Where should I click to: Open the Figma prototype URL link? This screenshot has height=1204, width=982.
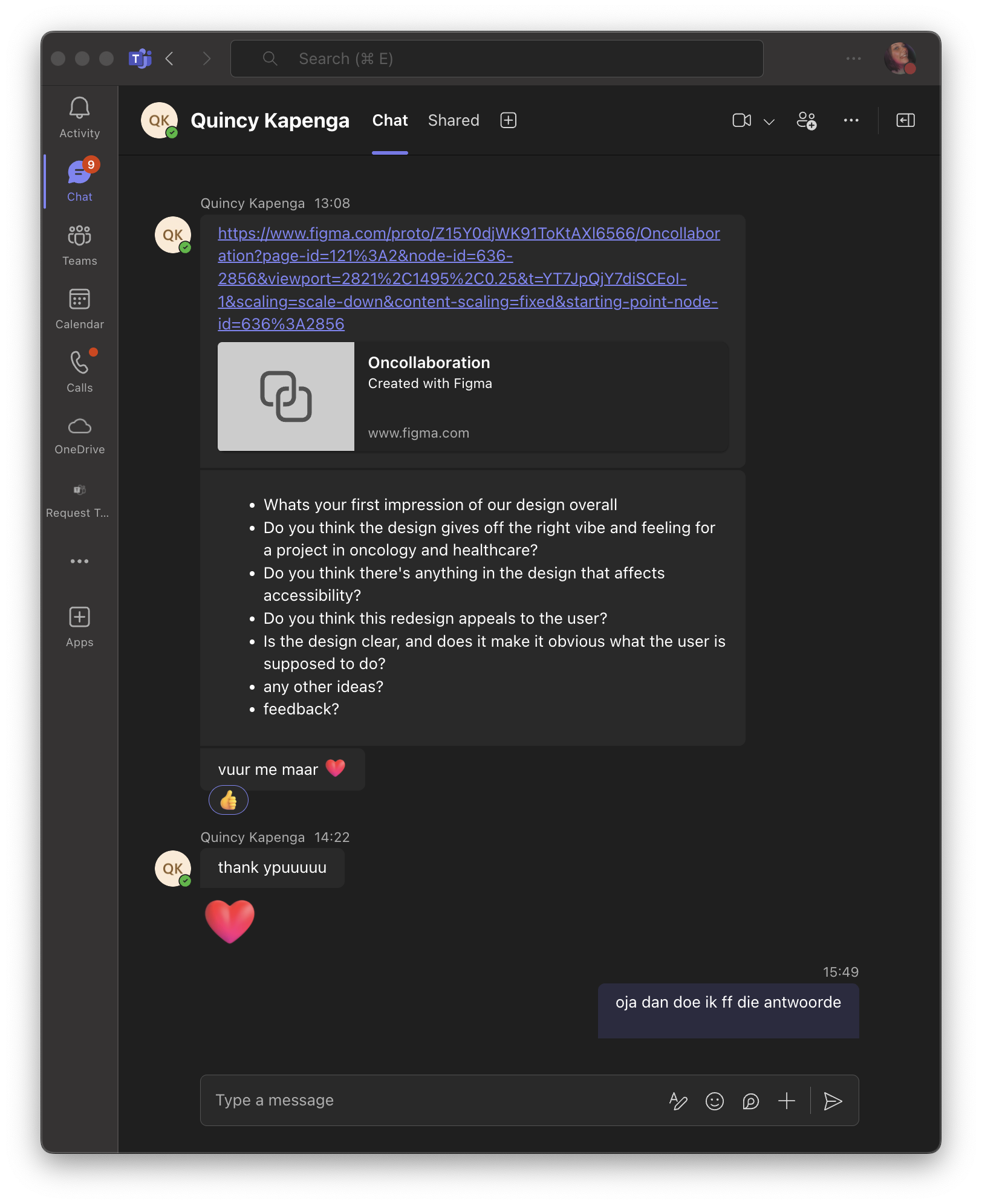click(x=469, y=279)
